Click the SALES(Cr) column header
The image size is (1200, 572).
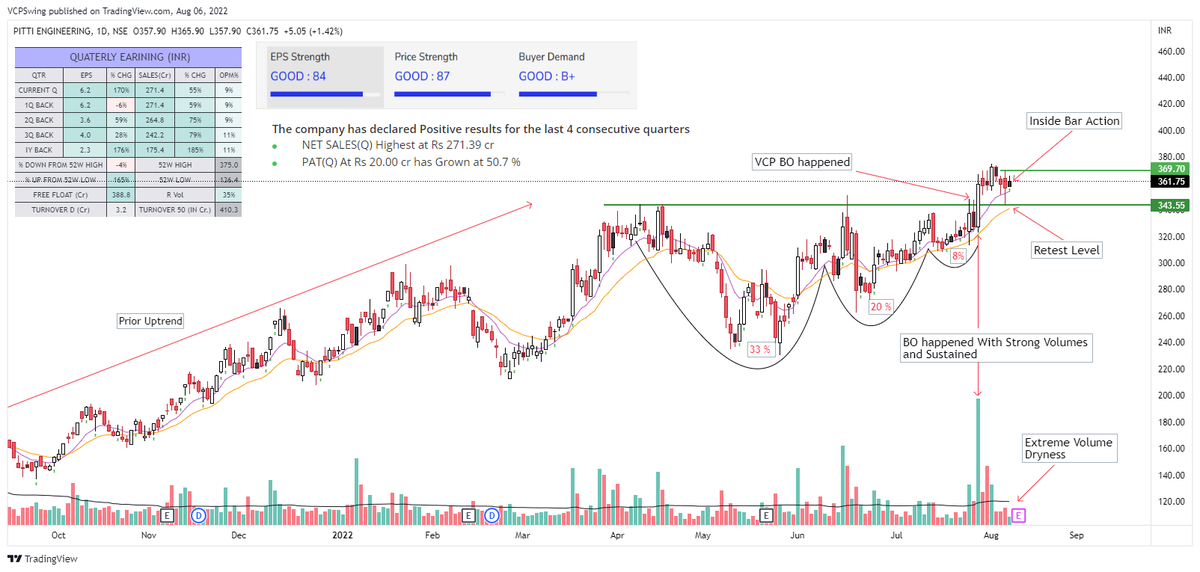(156, 74)
